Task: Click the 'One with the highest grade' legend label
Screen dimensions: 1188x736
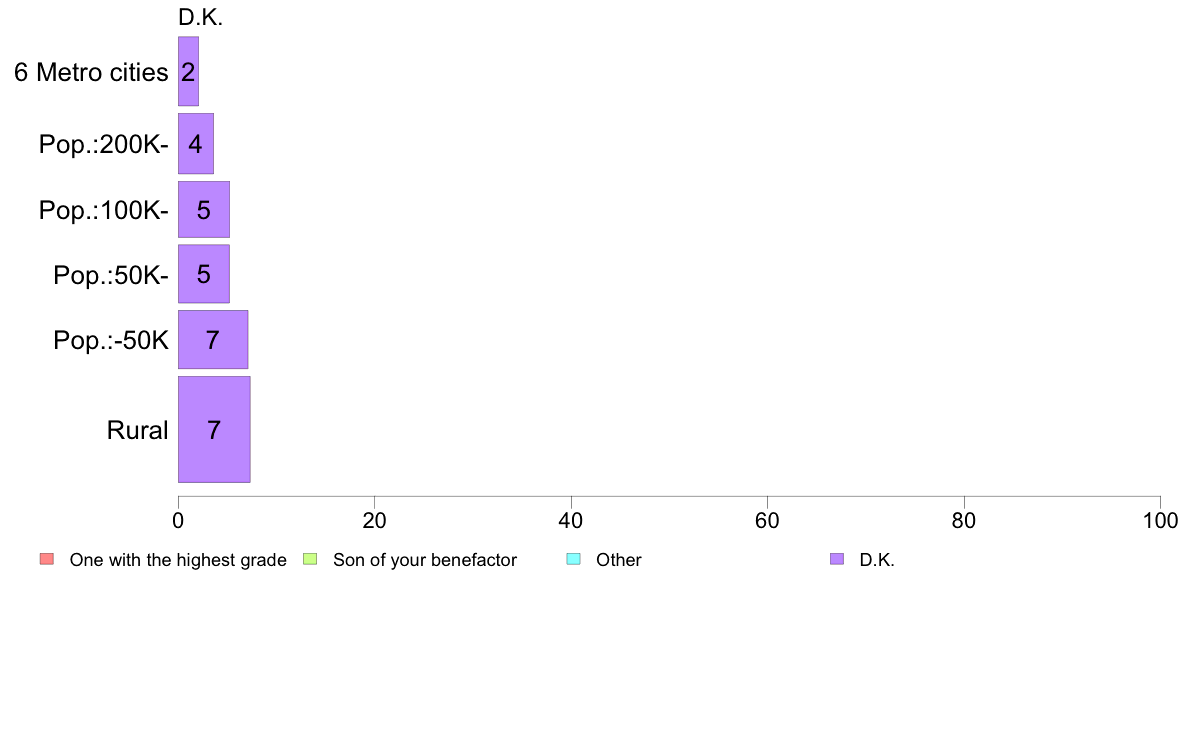Action: point(178,560)
